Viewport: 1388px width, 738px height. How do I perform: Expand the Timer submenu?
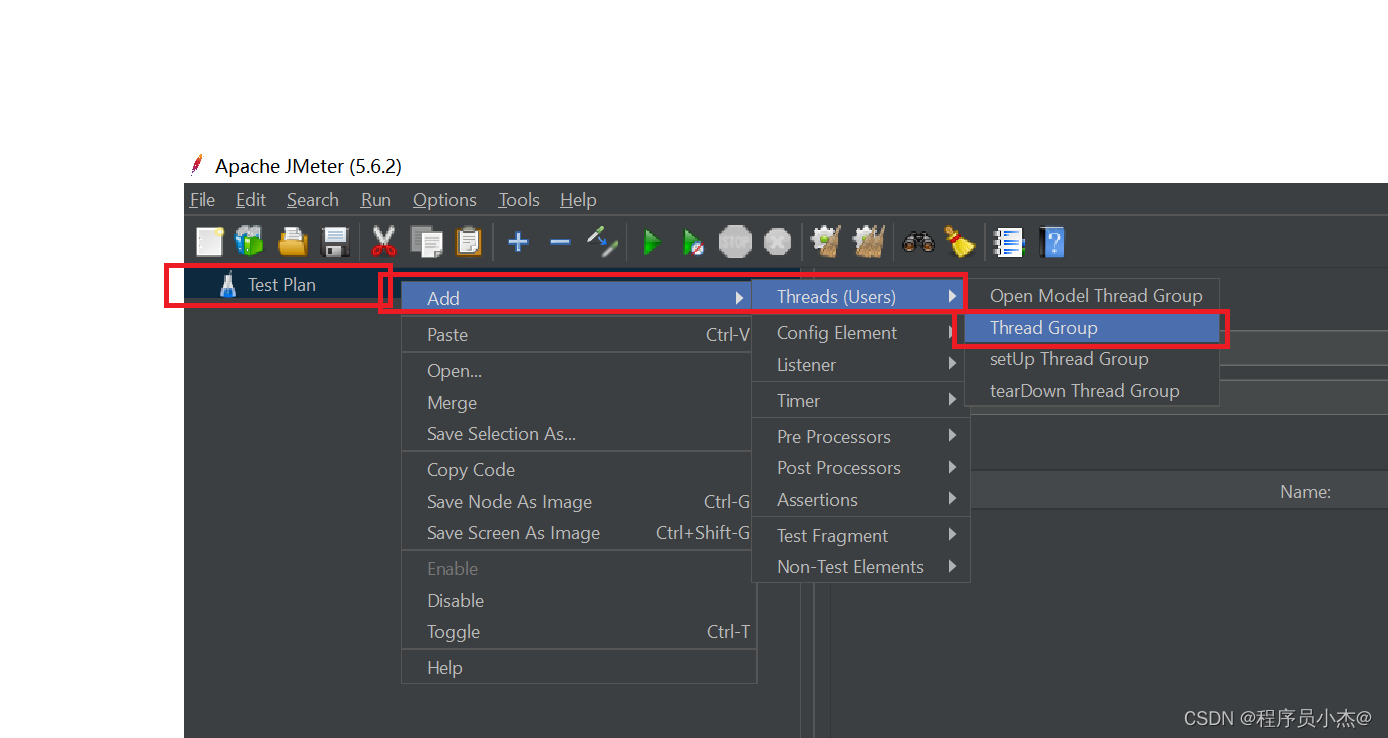pos(860,401)
